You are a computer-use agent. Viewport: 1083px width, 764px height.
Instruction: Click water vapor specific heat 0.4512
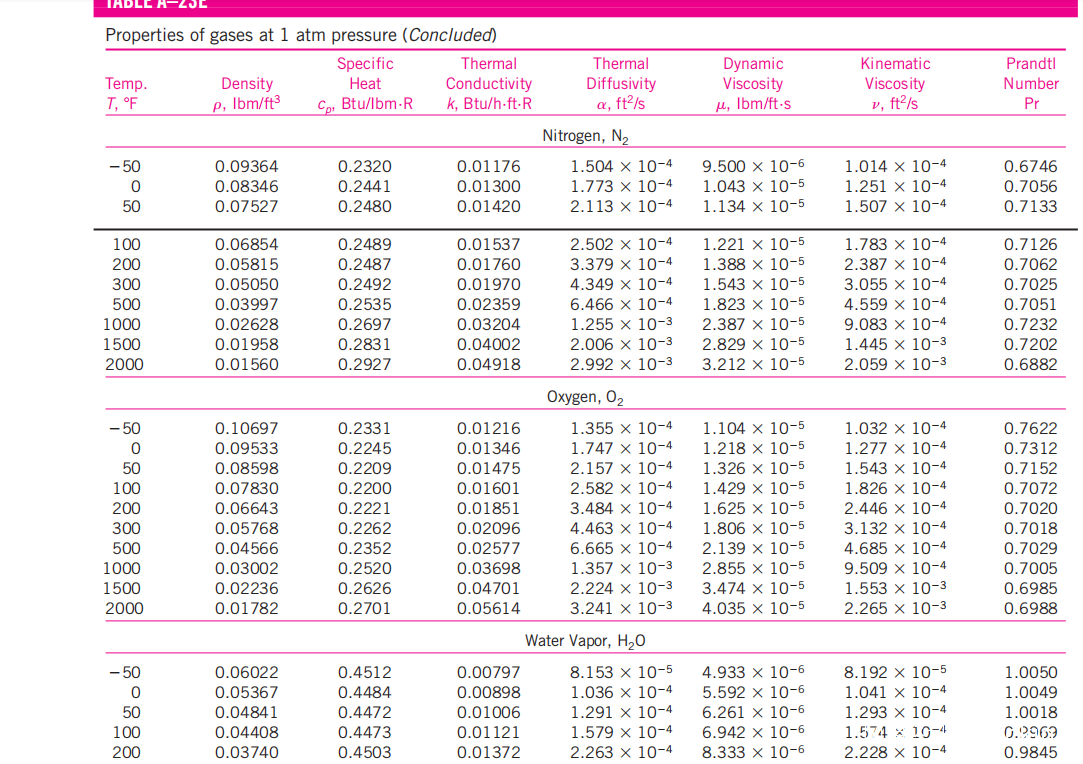[365, 673]
